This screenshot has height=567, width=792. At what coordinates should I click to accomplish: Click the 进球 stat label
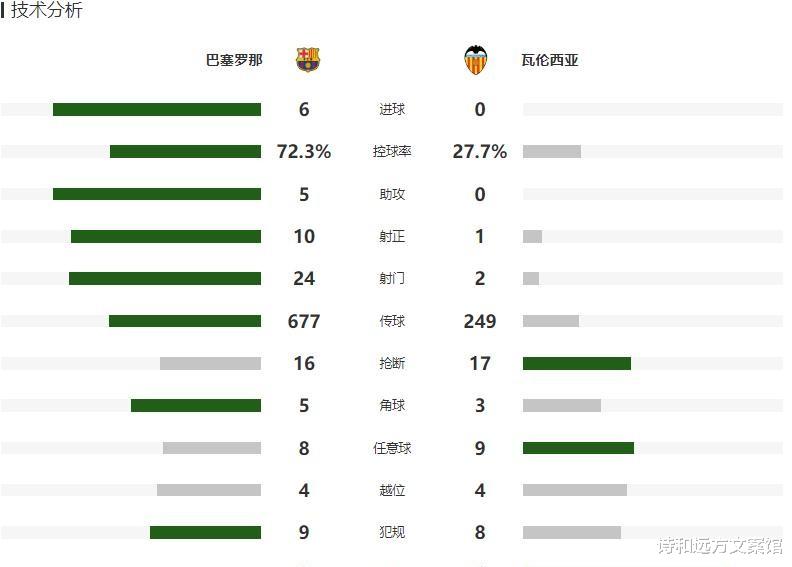[x=392, y=110]
